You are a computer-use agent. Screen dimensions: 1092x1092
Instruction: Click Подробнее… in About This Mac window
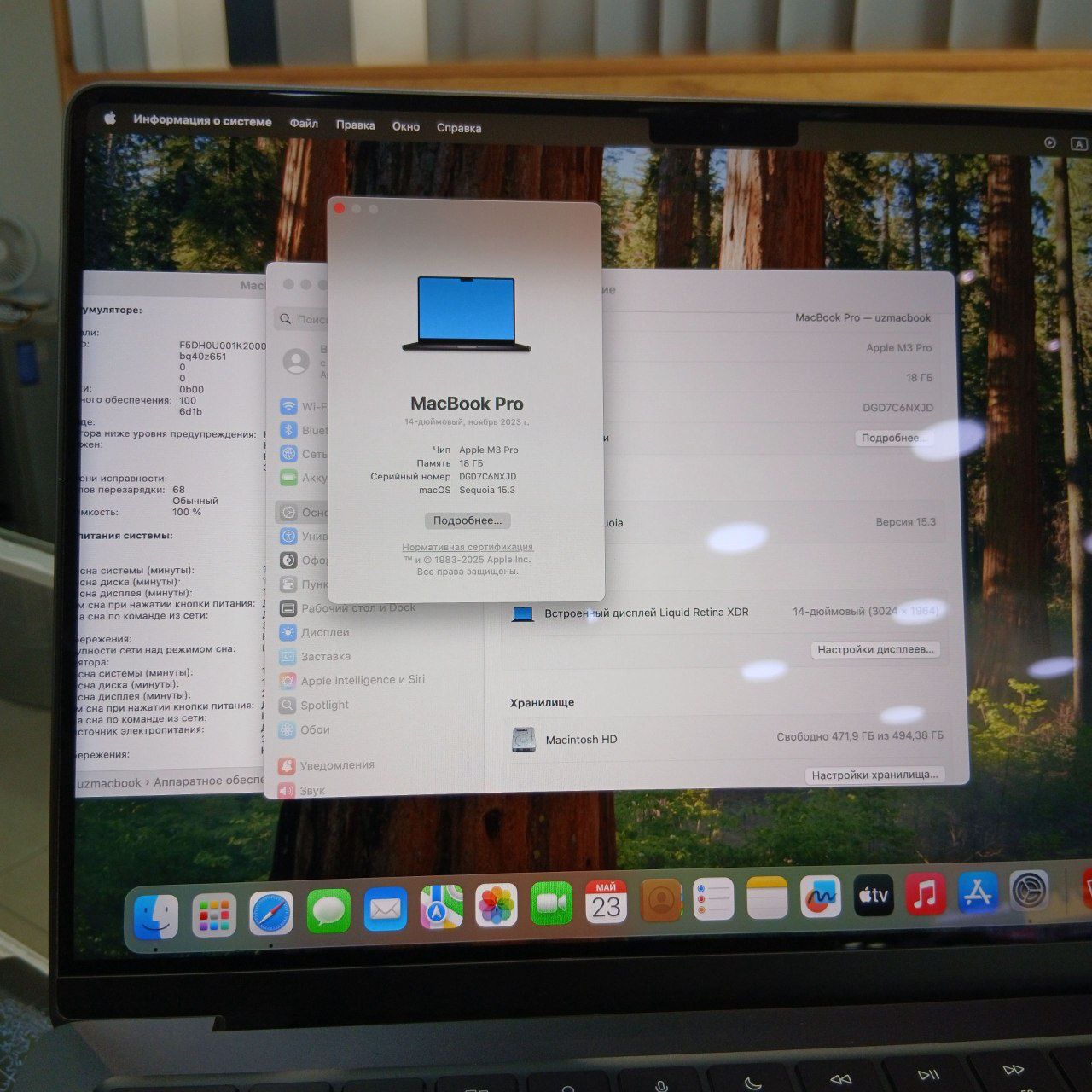(x=468, y=520)
